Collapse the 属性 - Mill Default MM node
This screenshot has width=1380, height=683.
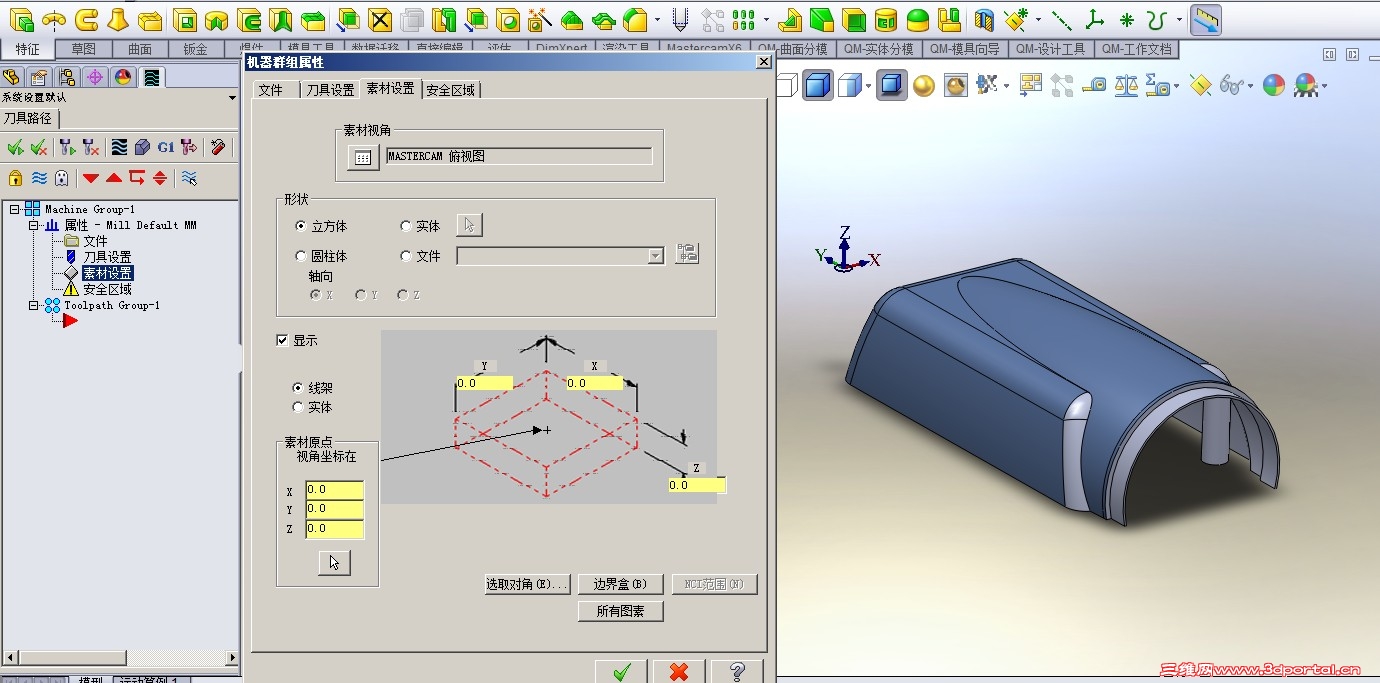click(34, 226)
